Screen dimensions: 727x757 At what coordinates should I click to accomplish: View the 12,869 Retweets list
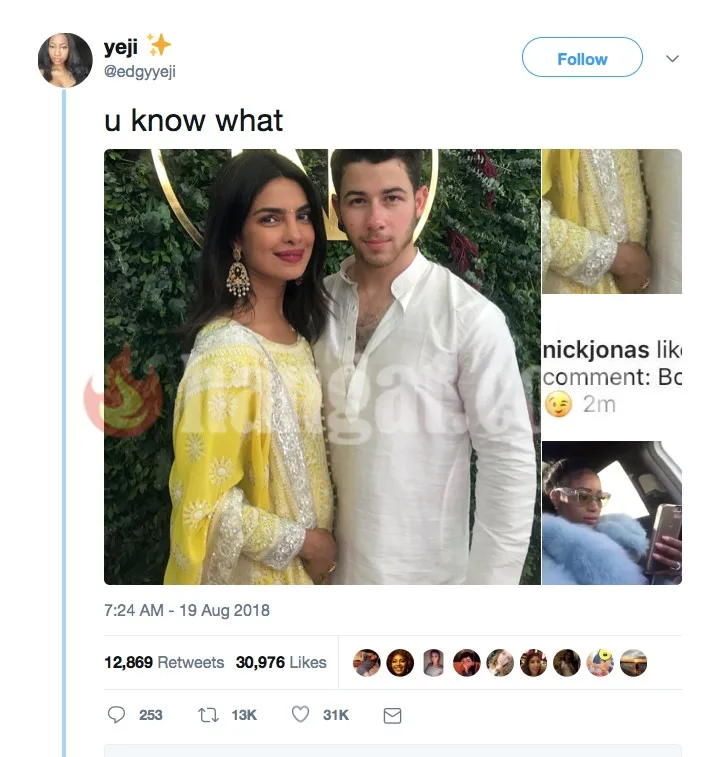point(164,662)
